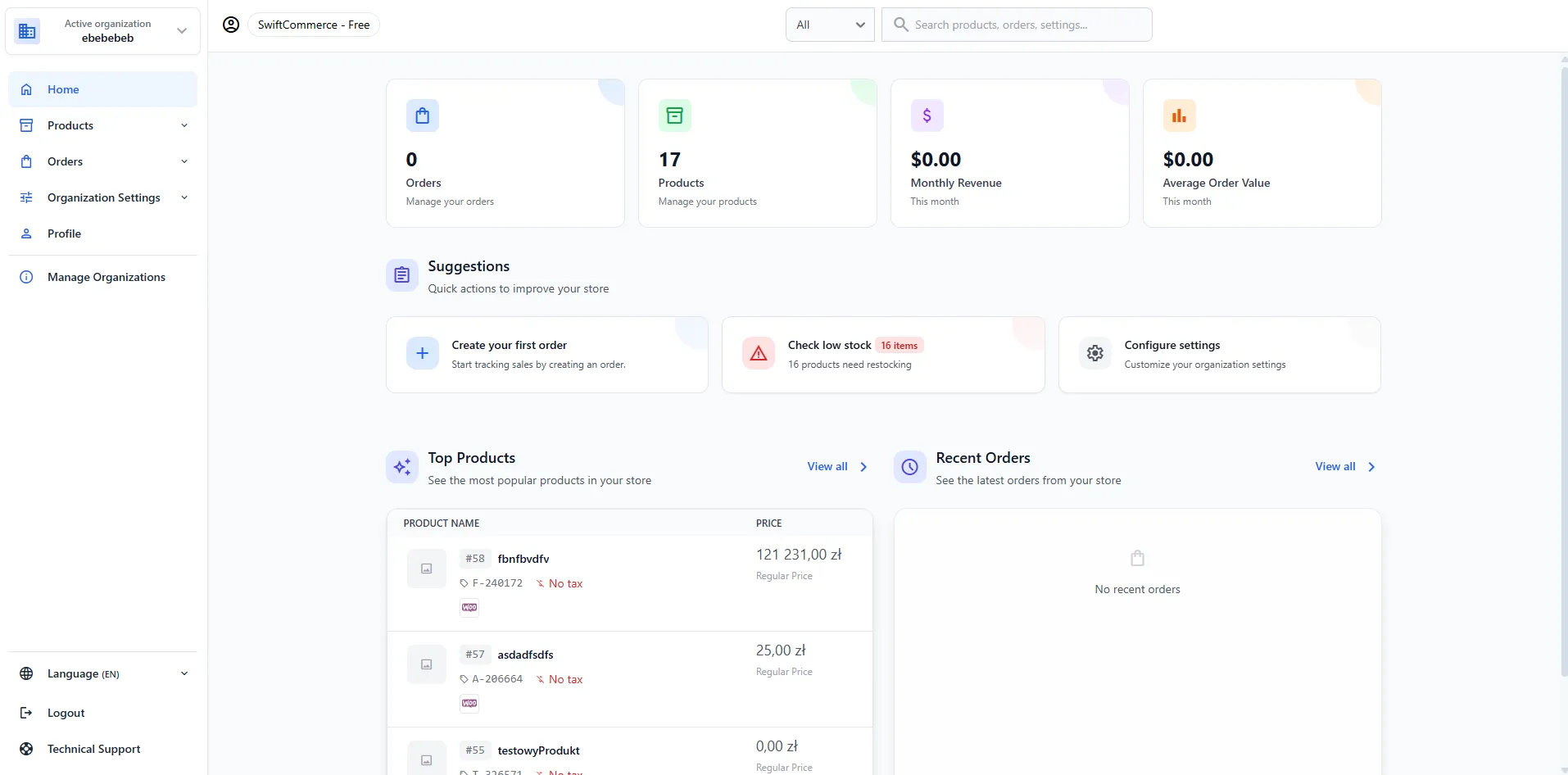
Task: Click View all link for Recent Orders
Action: [x=1344, y=466]
